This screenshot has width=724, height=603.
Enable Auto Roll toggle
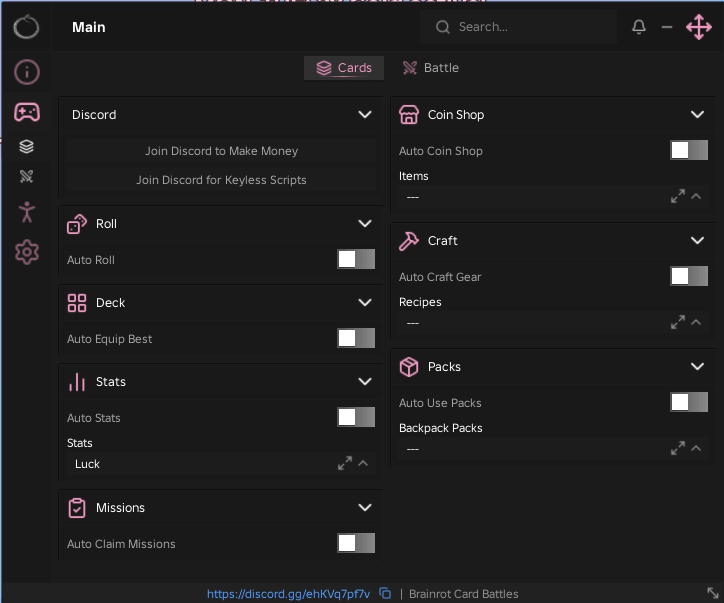[356, 259]
